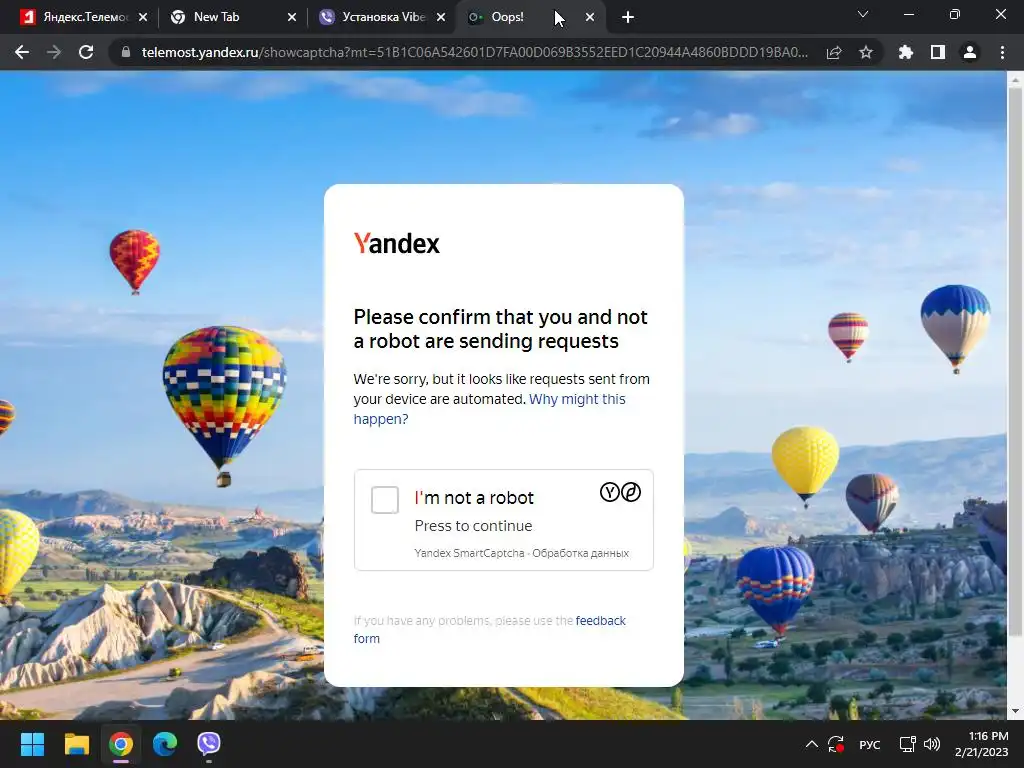Click the page vertical scrollbar

[1015, 362]
